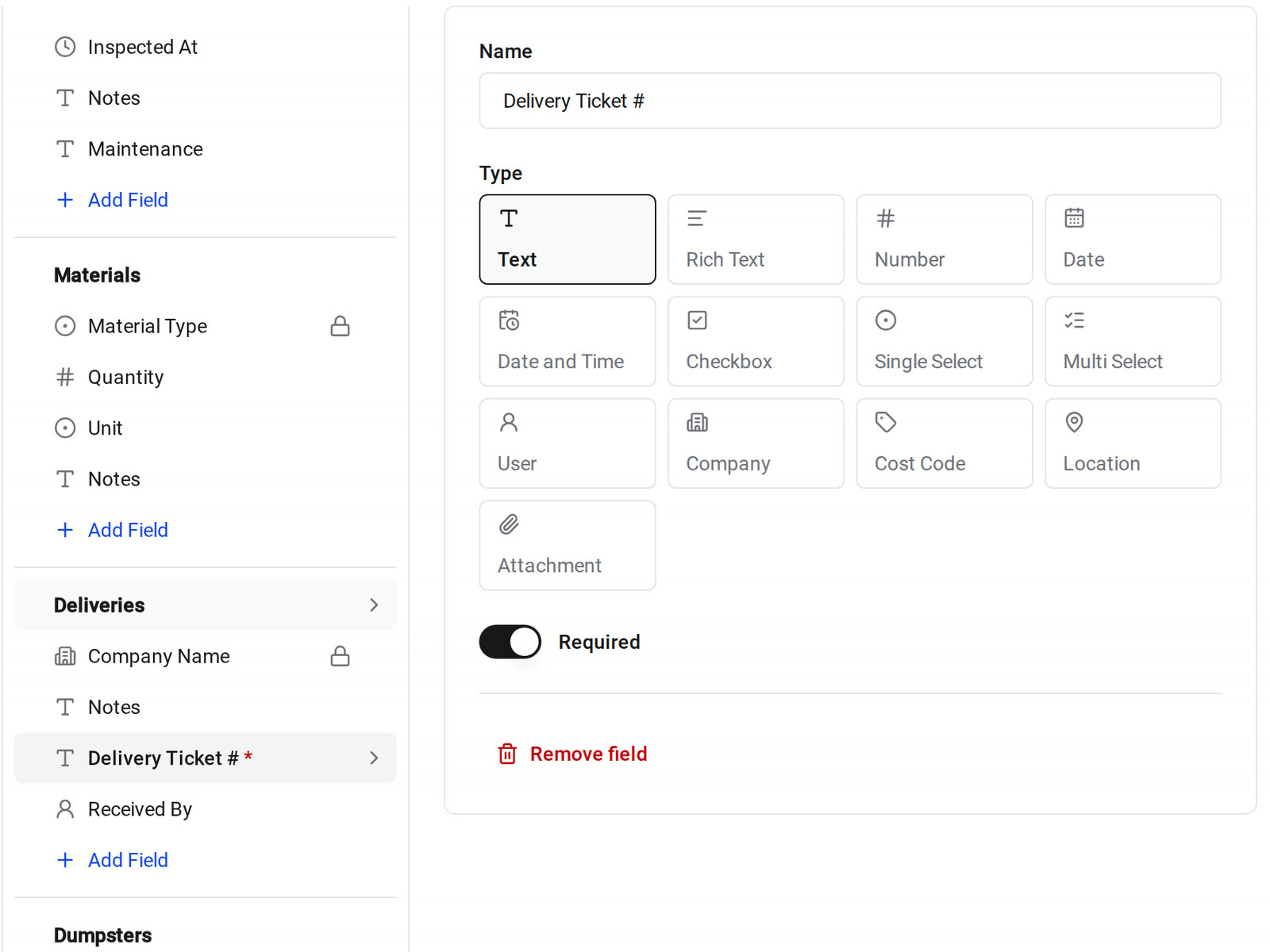The image size is (1270, 952).
Task: Select the Inspected At field
Action: [x=206, y=47]
